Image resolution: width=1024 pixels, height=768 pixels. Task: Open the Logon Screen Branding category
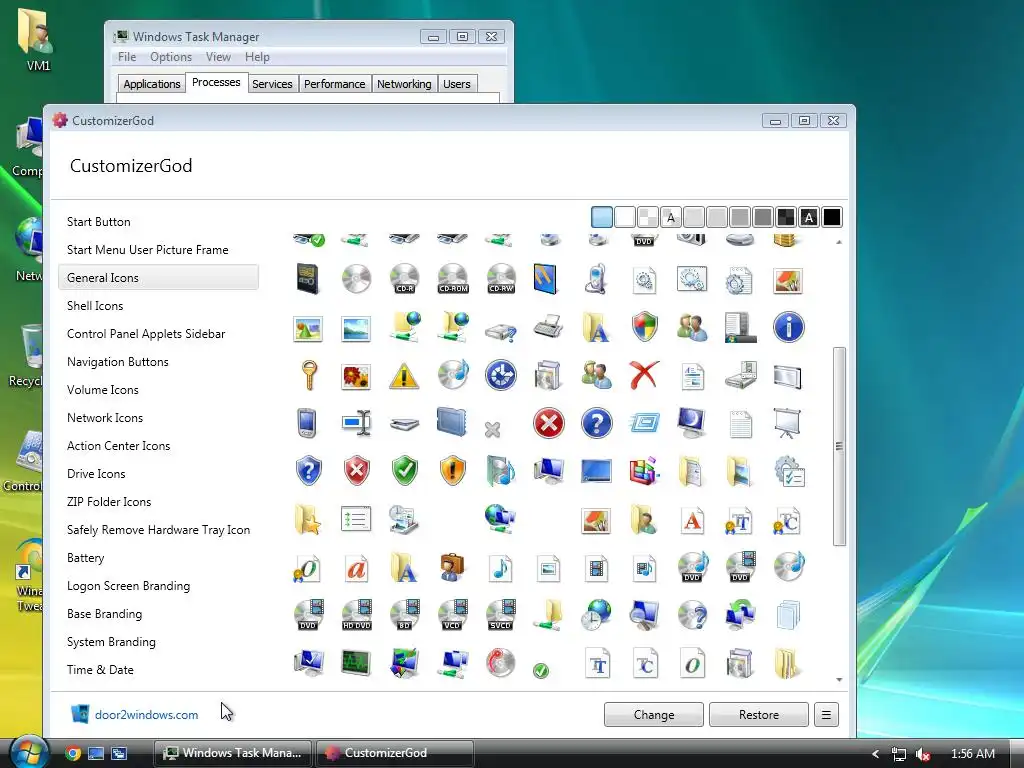click(128, 586)
